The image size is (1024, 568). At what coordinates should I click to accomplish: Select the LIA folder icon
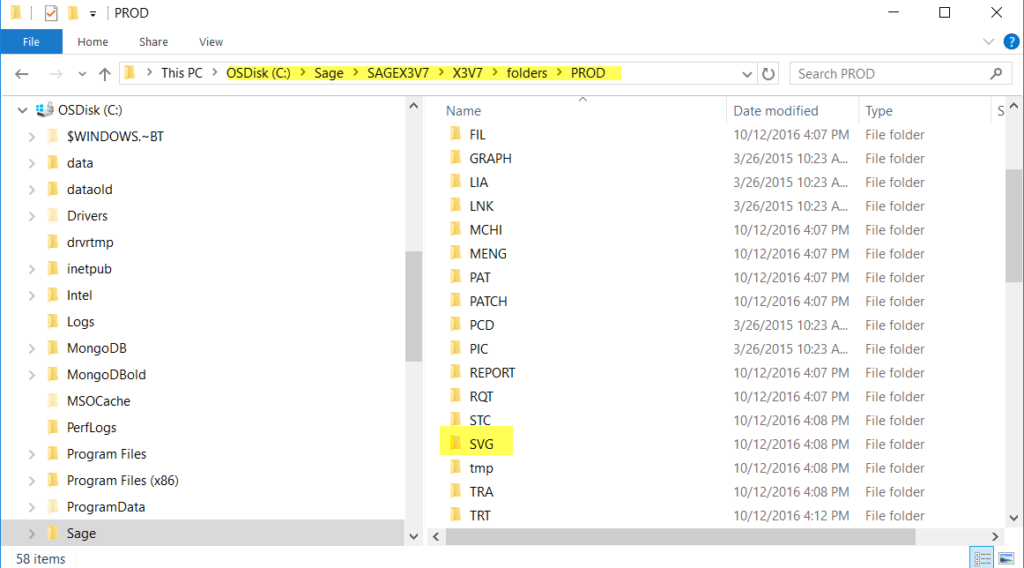456,181
